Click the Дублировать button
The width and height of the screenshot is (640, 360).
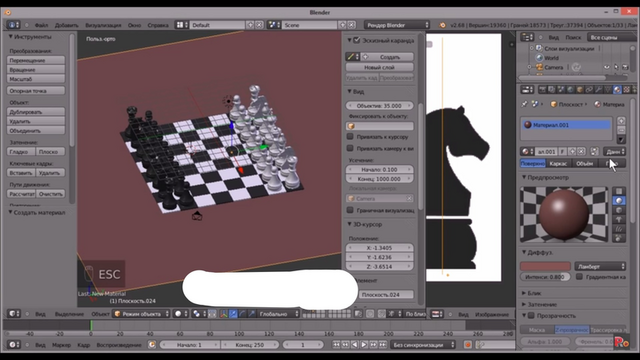36,111
